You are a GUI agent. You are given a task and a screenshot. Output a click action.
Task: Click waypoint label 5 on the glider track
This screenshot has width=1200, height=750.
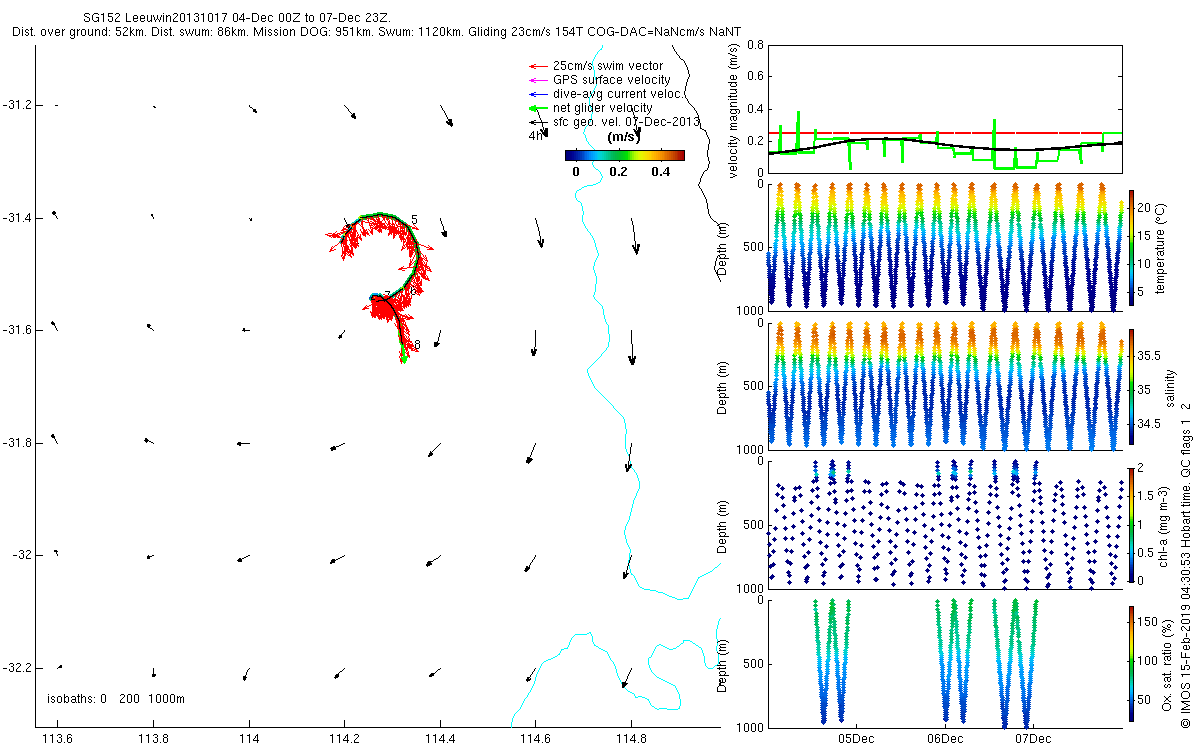[x=413, y=219]
